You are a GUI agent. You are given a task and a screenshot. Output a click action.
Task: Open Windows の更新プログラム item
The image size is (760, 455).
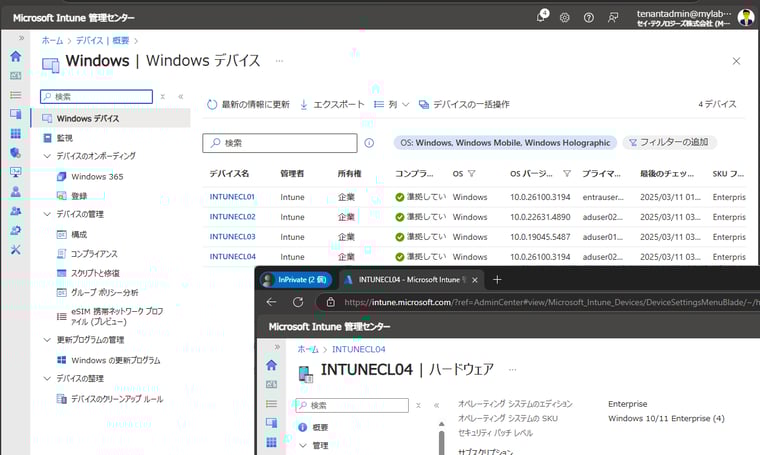point(115,360)
